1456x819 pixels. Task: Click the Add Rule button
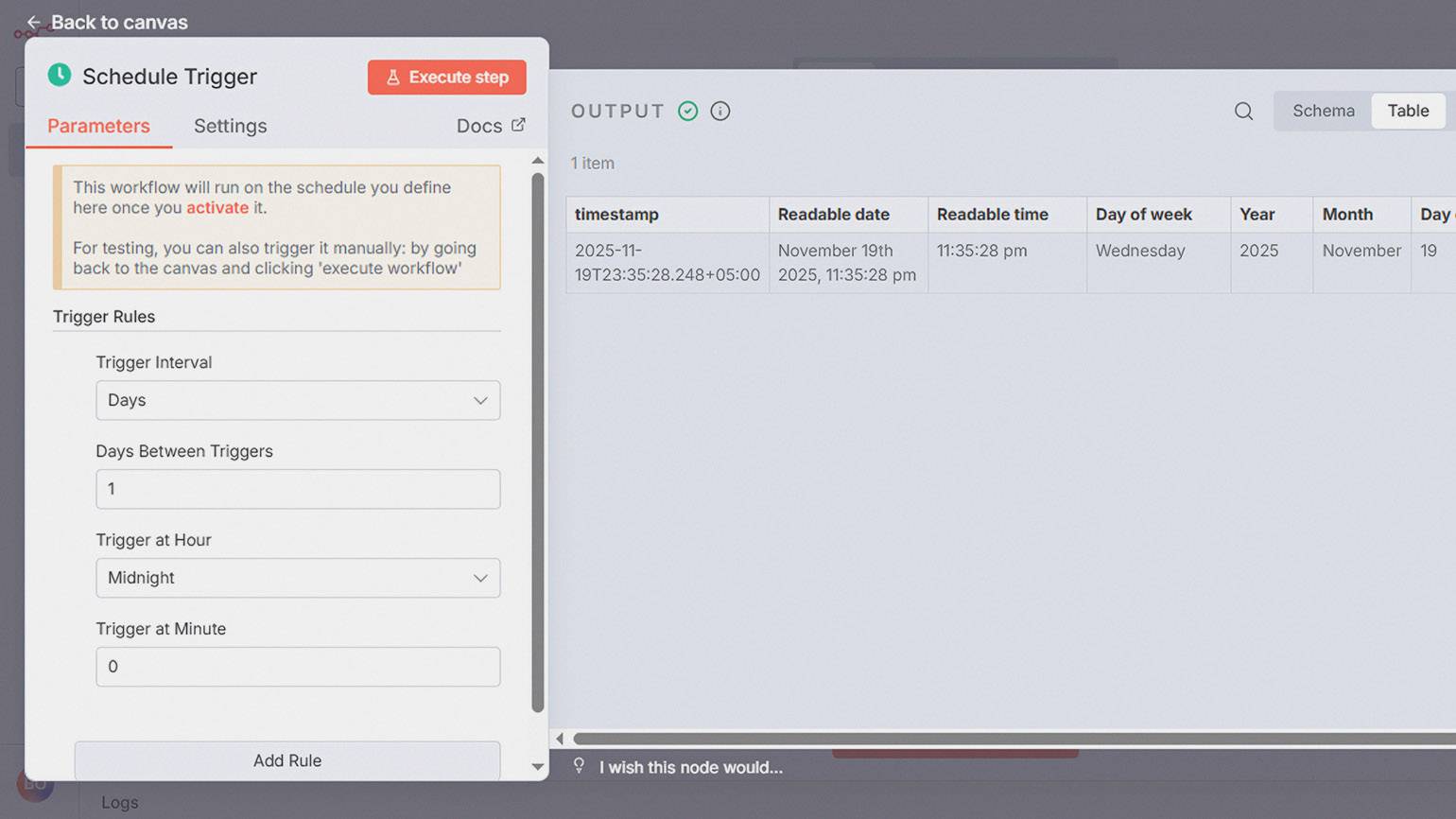[x=287, y=760]
